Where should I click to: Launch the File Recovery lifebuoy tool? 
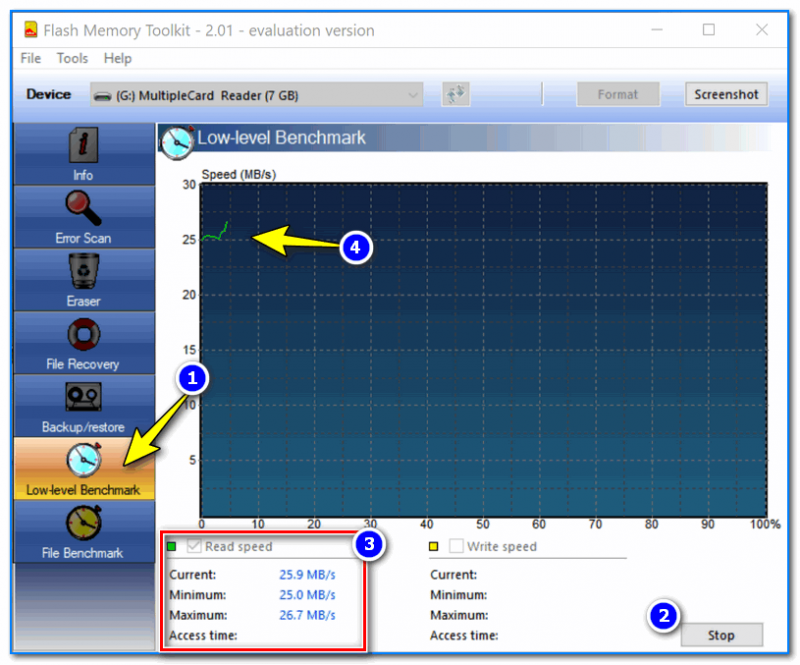(84, 343)
